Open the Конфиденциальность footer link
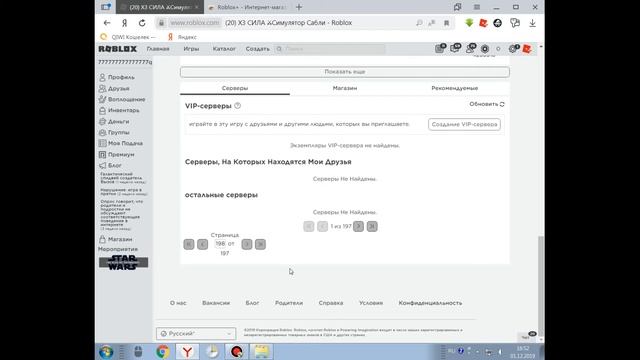640x360 pixels. coord(430,303)
